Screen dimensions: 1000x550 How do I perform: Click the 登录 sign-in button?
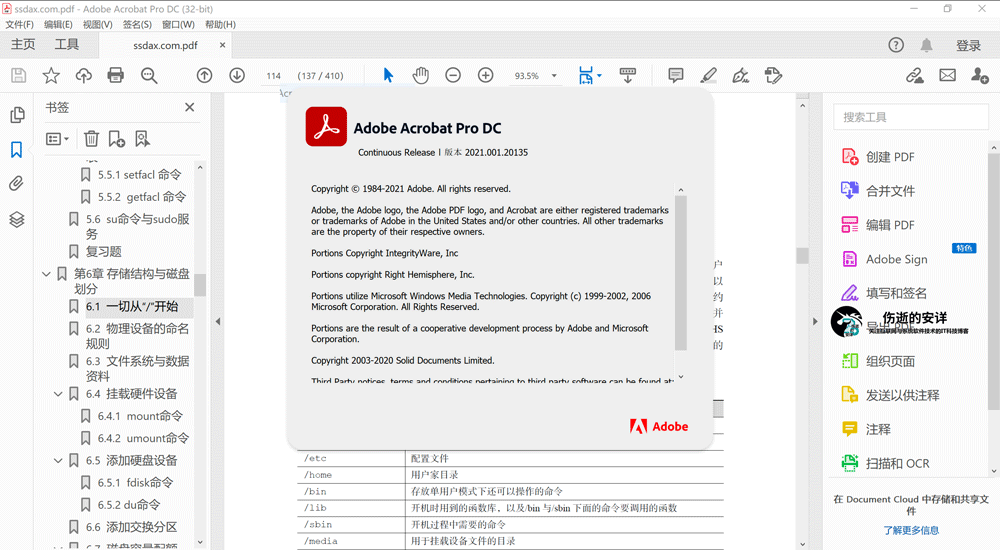coord(968,45)
